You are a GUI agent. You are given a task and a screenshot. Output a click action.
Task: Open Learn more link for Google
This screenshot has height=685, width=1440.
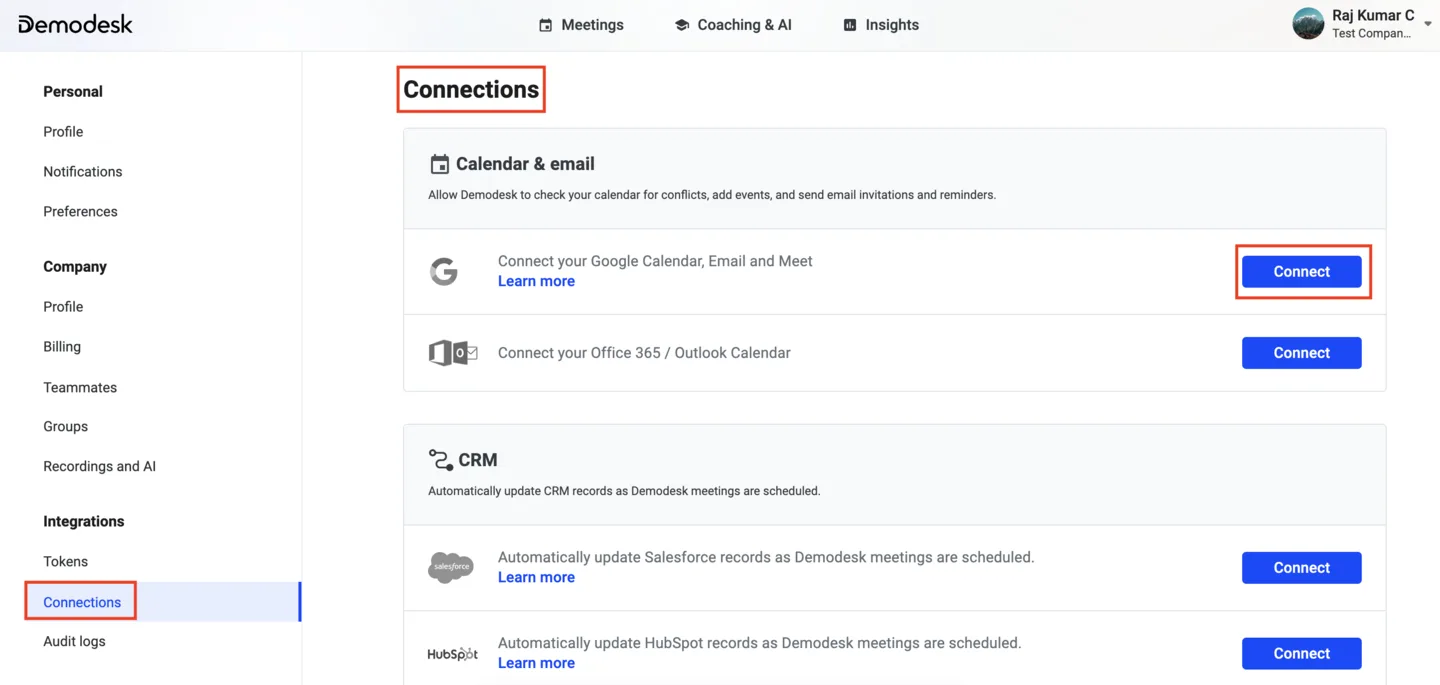536,282
